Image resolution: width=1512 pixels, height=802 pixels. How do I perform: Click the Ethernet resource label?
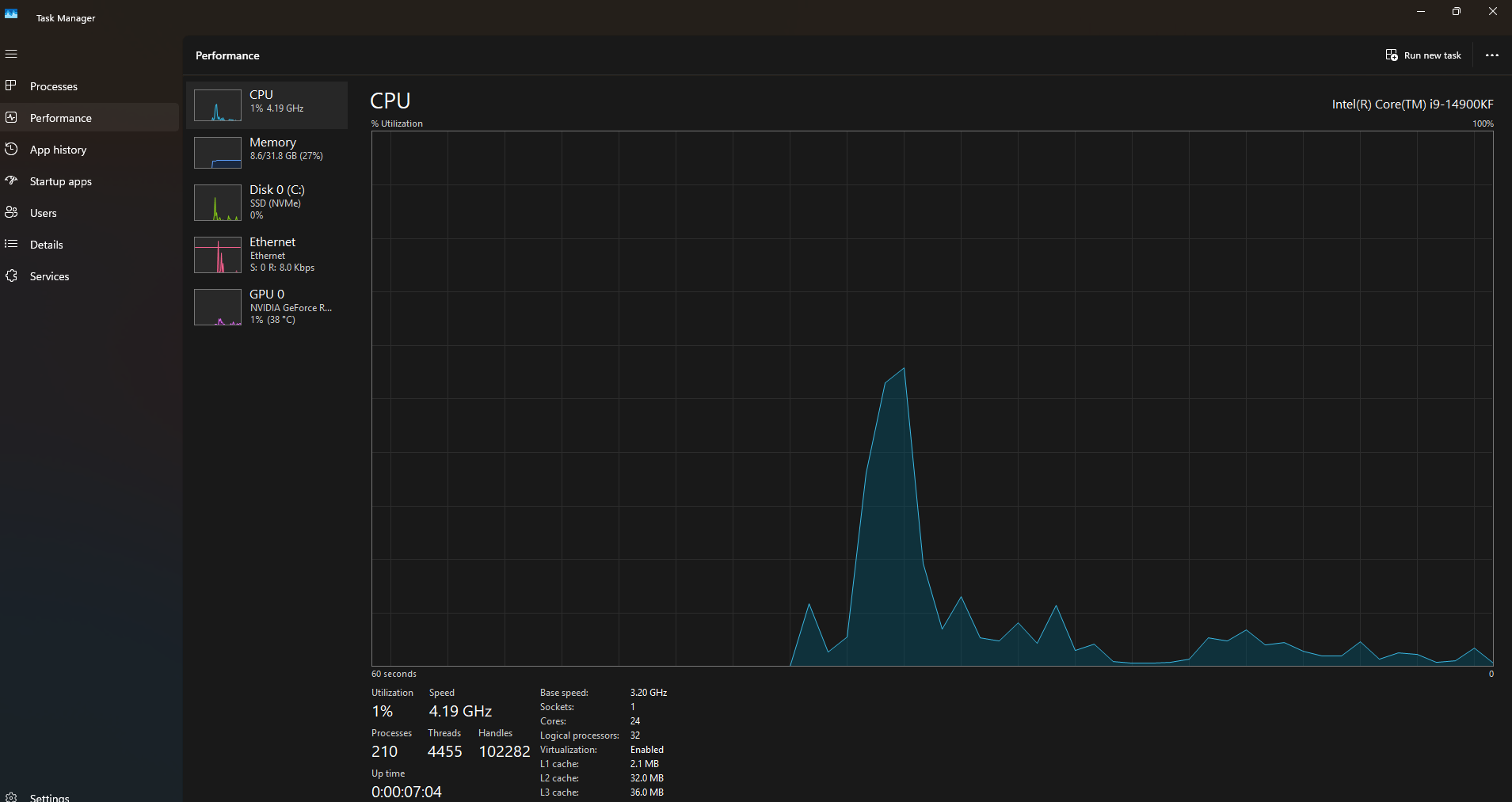coord(272,242)
